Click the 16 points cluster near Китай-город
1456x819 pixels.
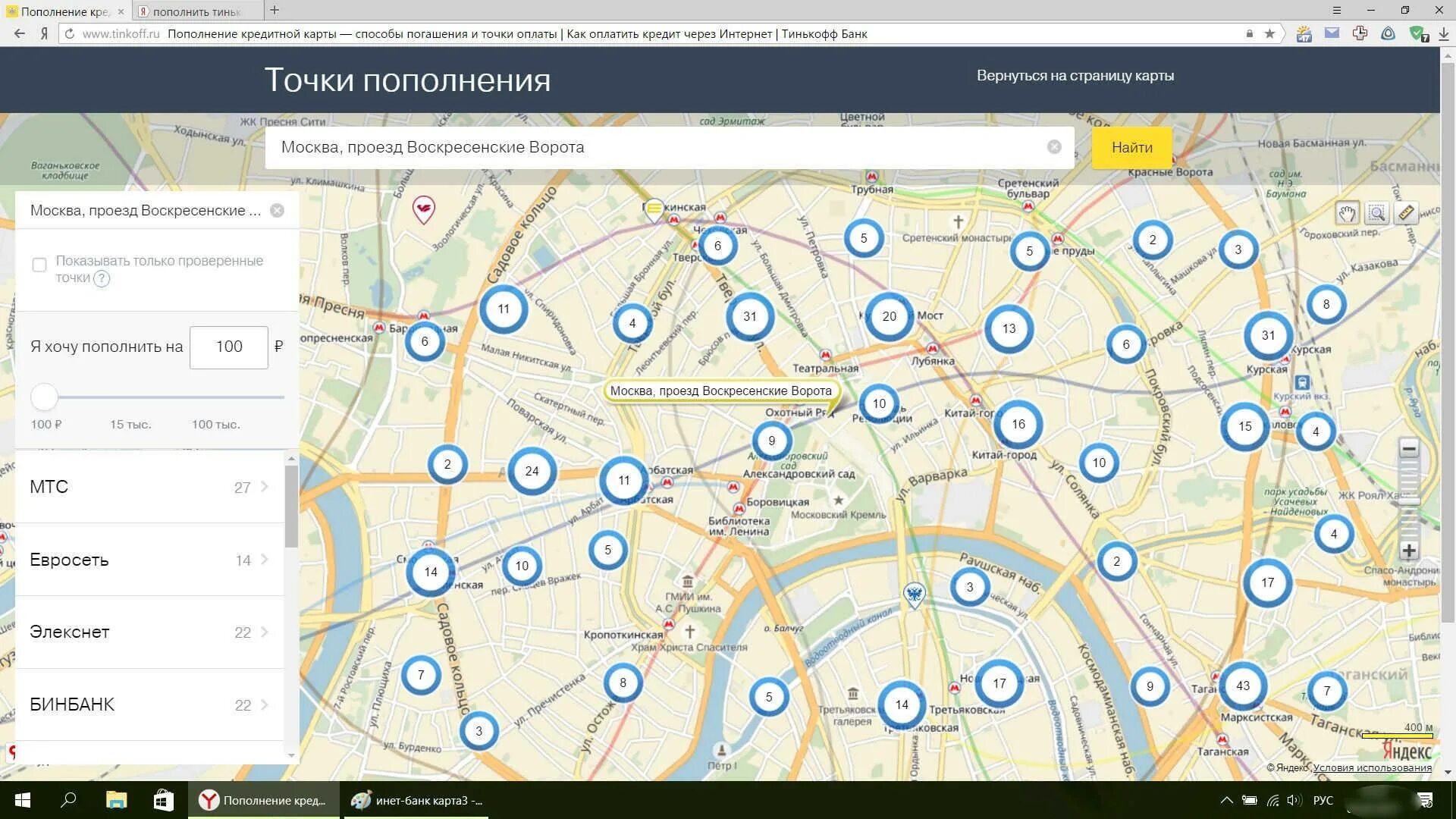1018,424
